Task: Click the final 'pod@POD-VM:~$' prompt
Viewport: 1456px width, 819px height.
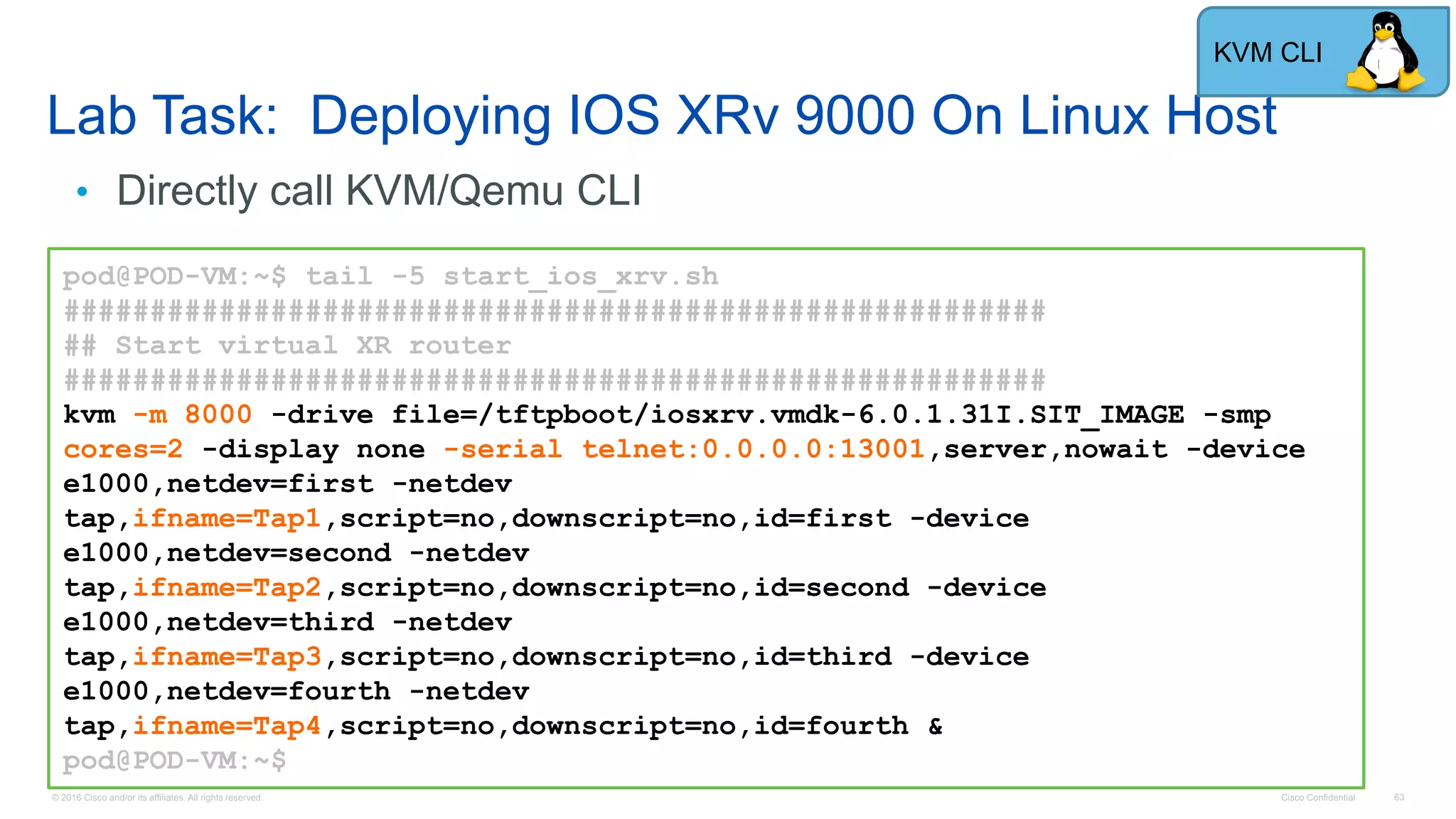Action: coord(174,761)
